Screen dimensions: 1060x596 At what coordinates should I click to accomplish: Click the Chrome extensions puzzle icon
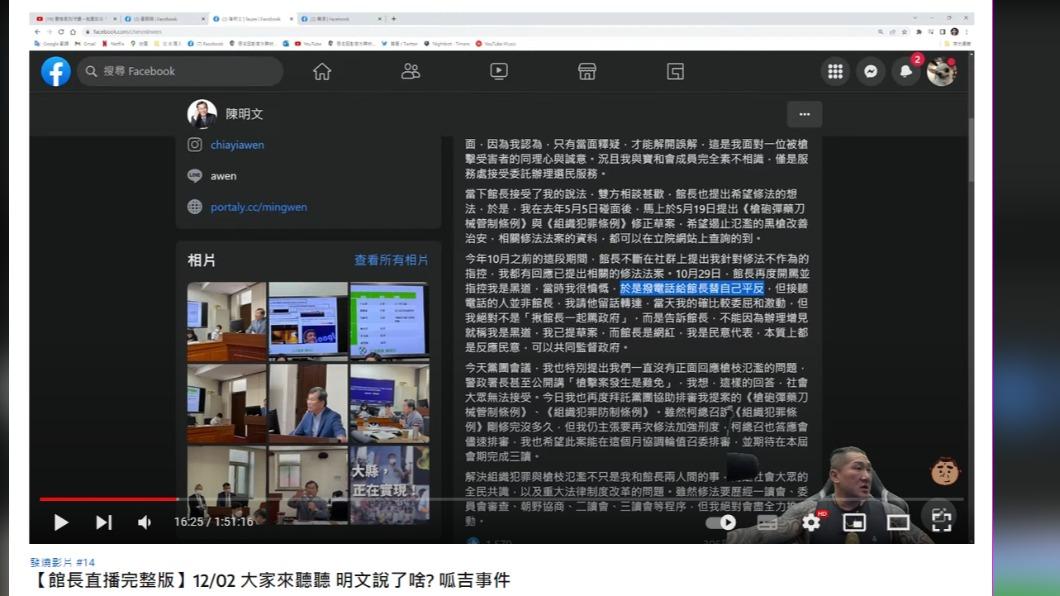tap(919, 32)
